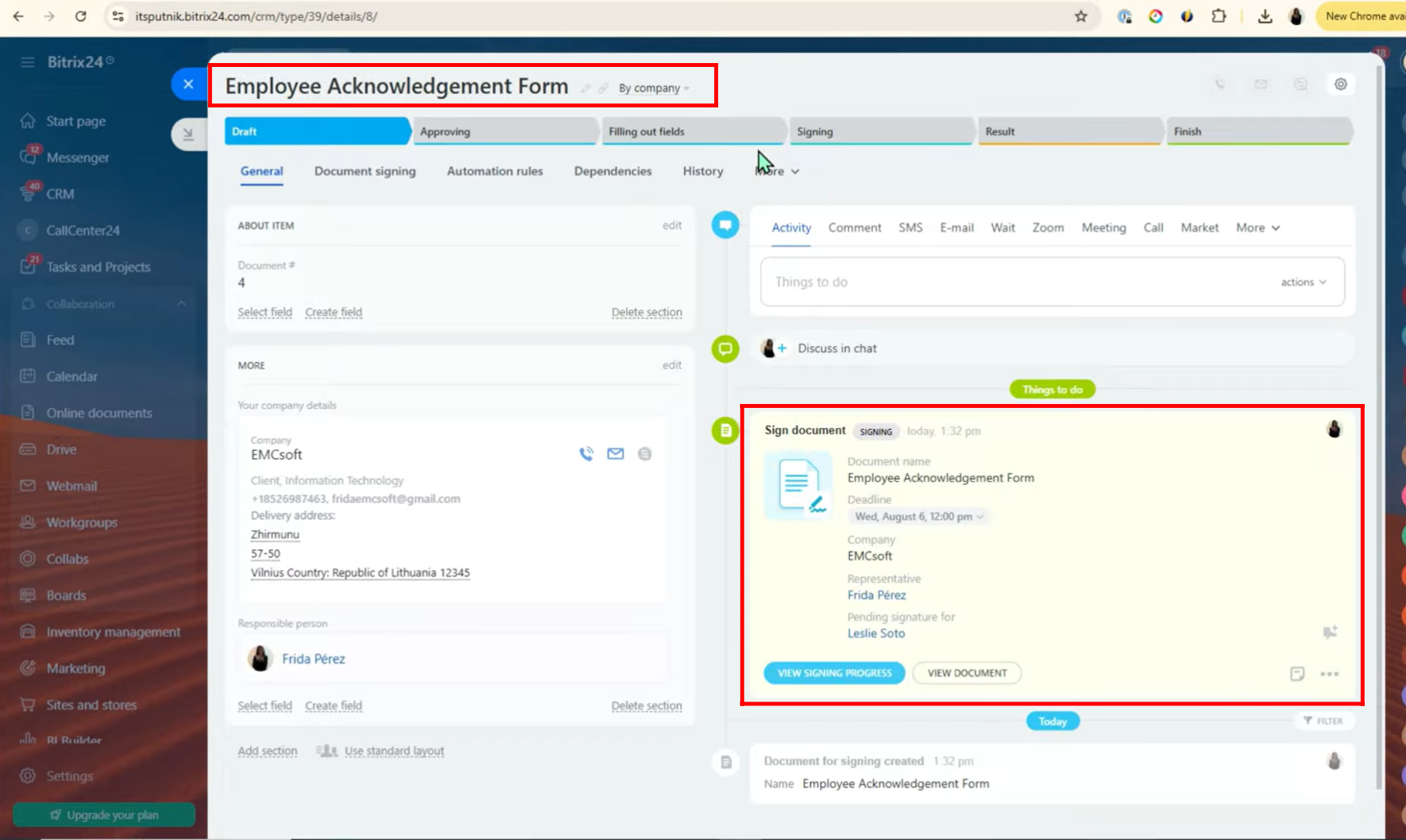Open Inventory management in sidebar

coord(113,632)
